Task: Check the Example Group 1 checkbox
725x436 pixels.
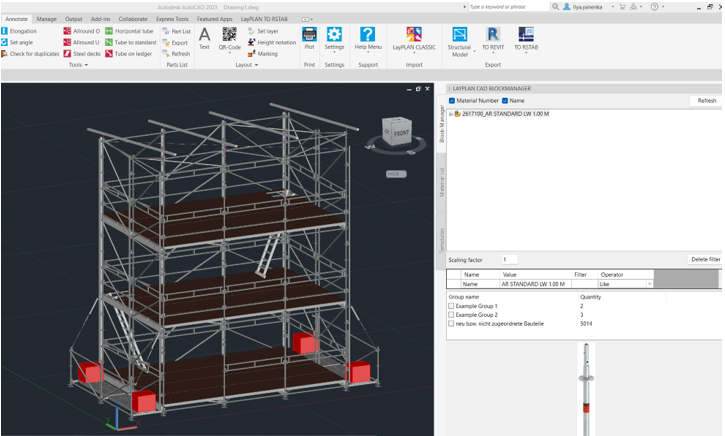Action: 453,306
